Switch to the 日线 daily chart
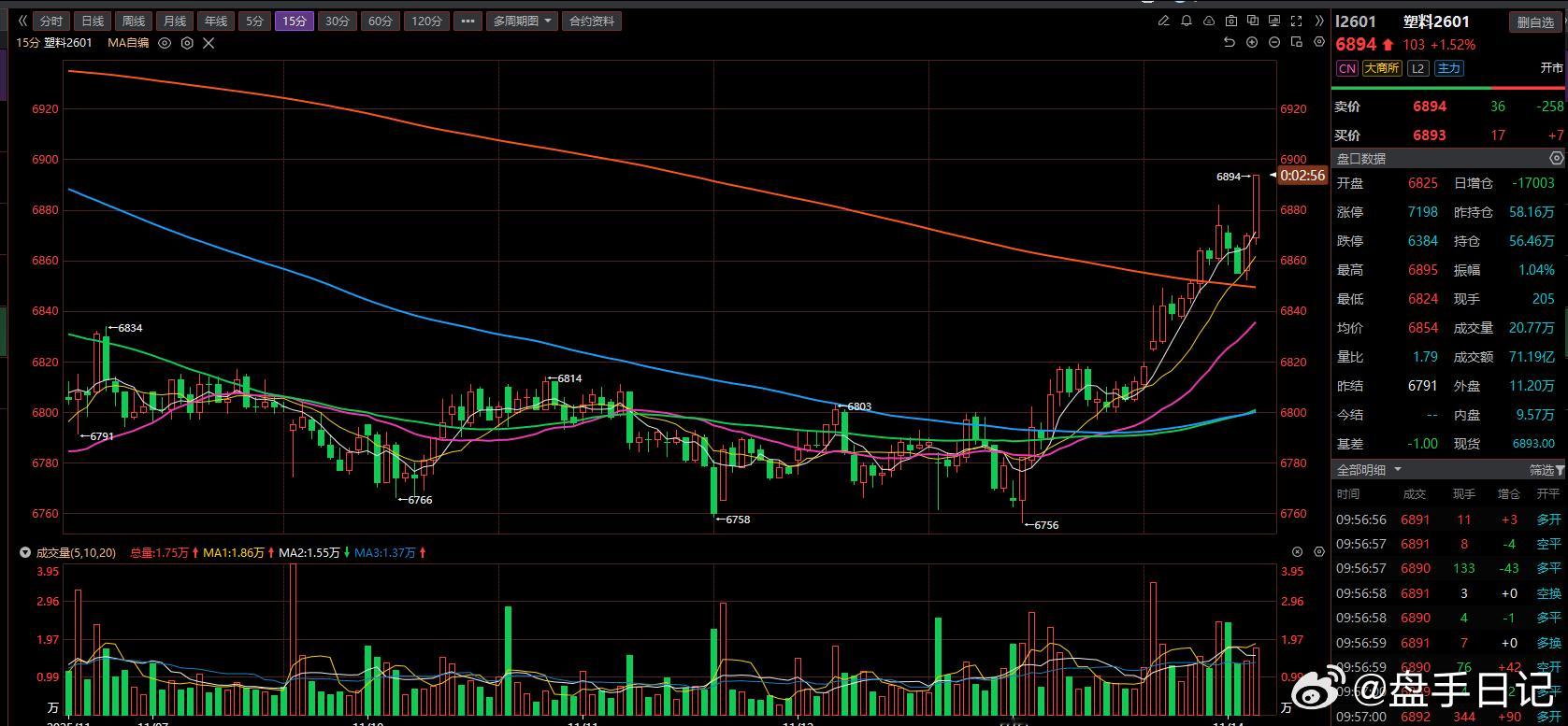 pyautogui.click(x=93, y=21)
